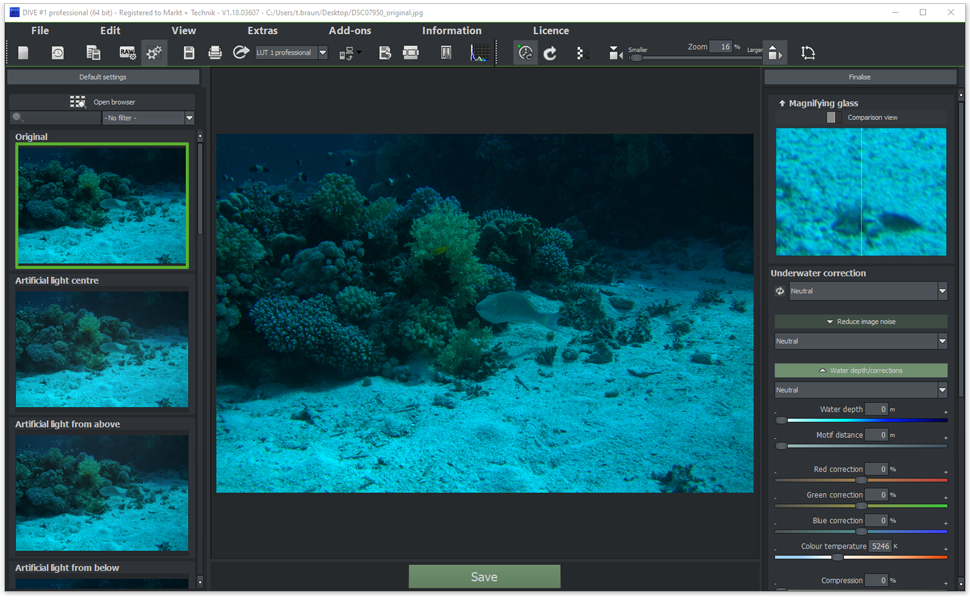
Task: Open the Extras menu
Action: point(262,31)
